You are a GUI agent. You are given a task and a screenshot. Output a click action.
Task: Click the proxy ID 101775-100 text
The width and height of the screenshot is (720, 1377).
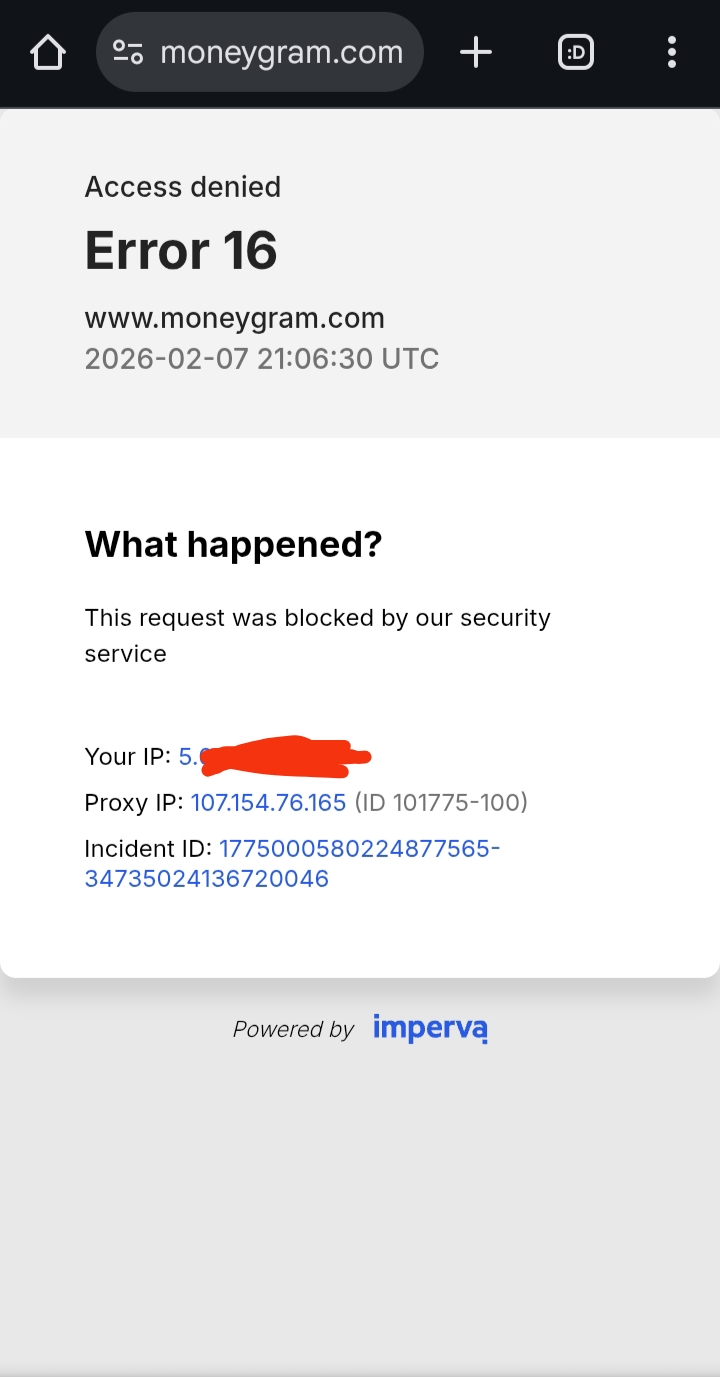[441, 802]
